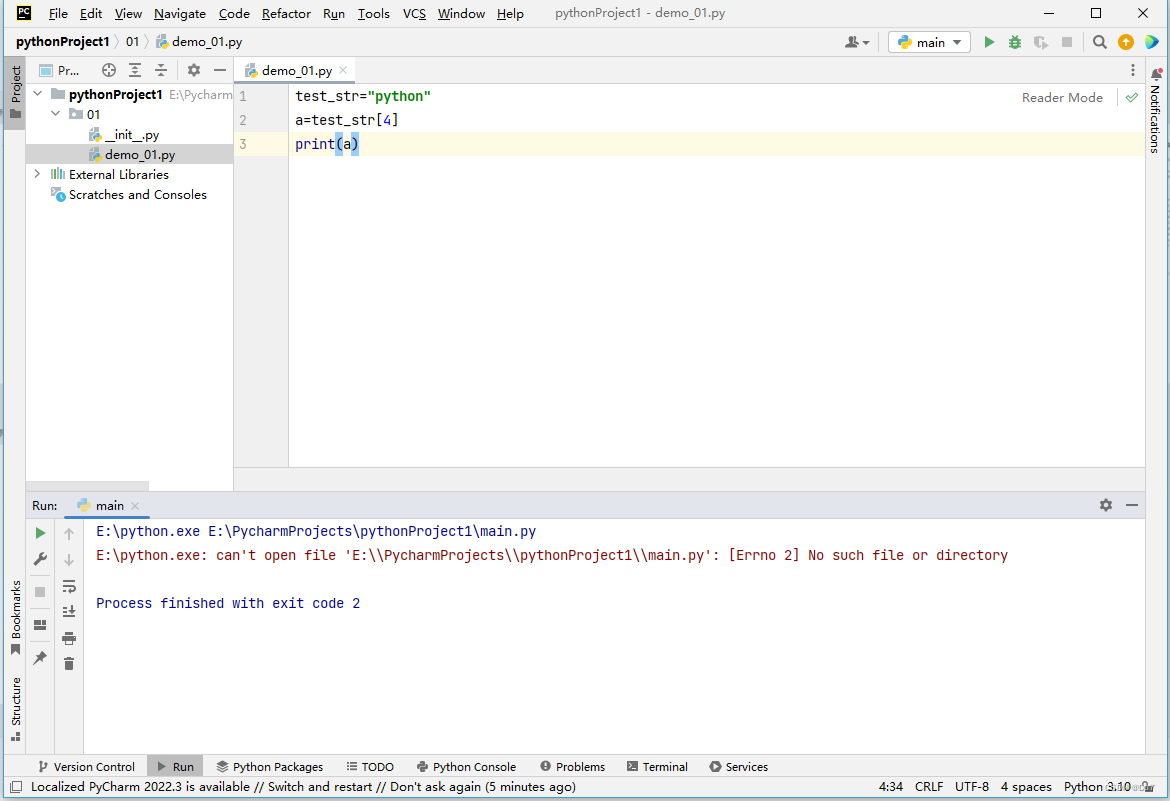Collapse the pythonProject1 tree node

tap(37, 93)
